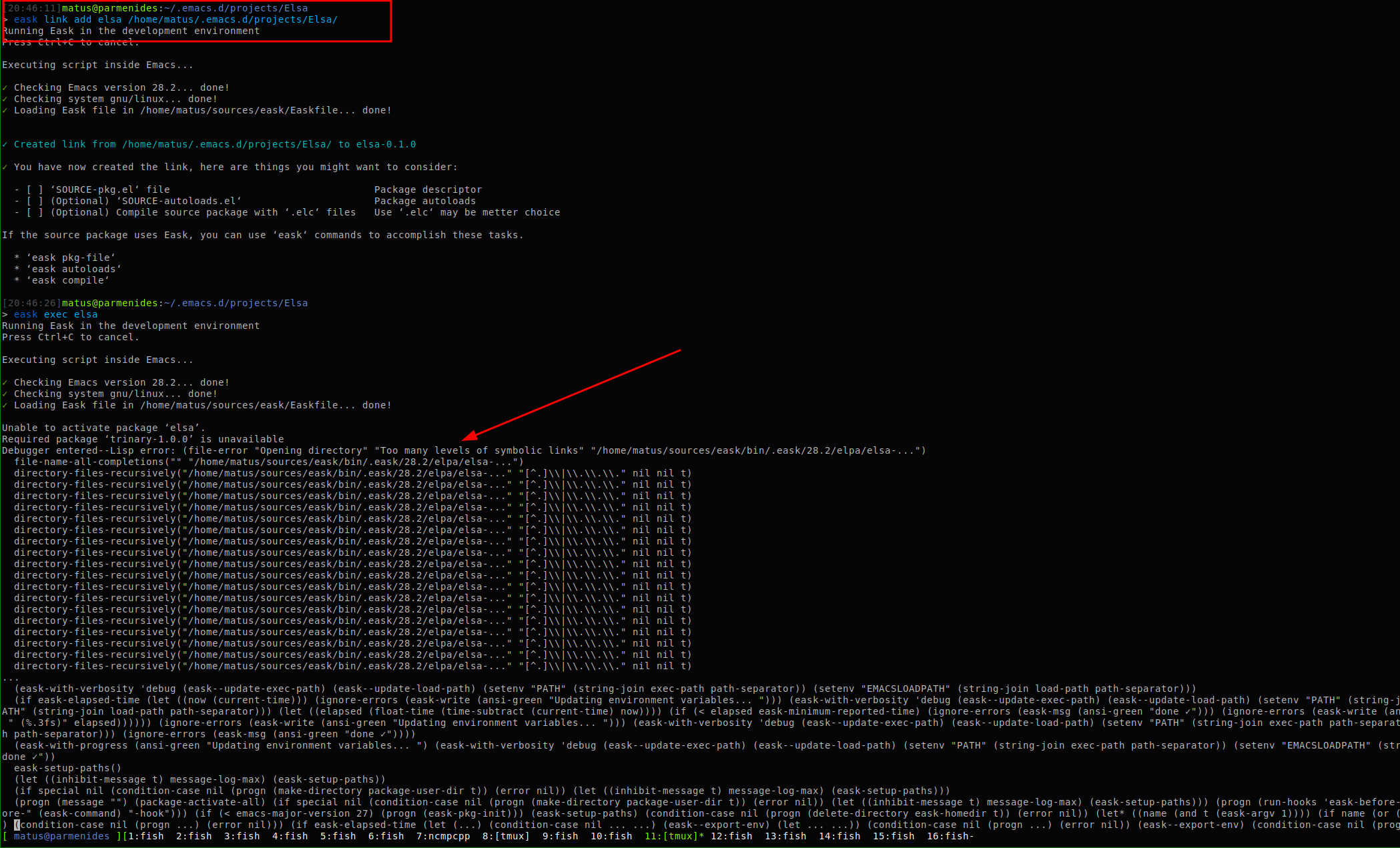Image resolution: width=1400 pixels, height=848 pixels.
Task: Switch to tmux window 9:fish
Action: pos(559,836)
